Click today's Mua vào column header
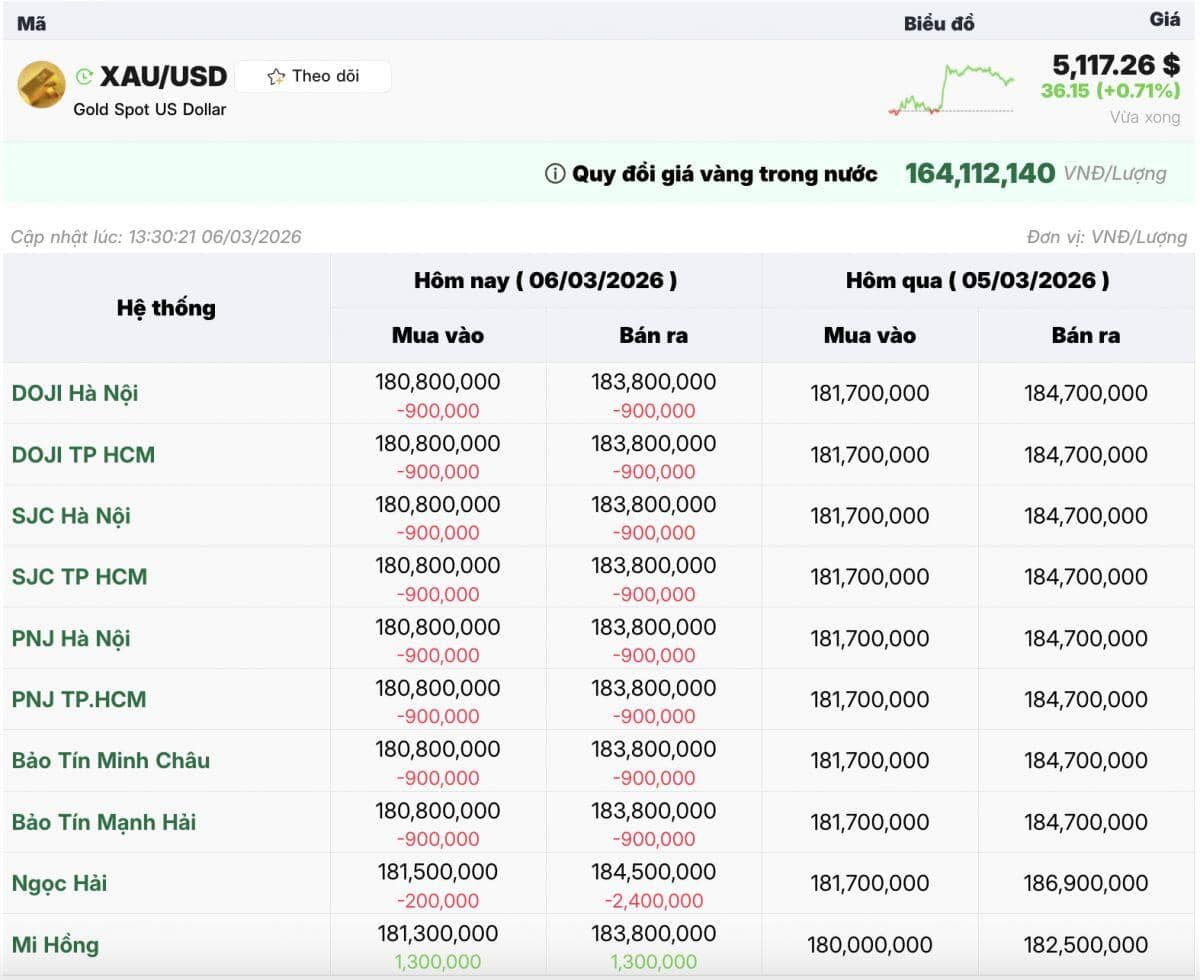Viewport: 1200px width, 980px height. 438,336
